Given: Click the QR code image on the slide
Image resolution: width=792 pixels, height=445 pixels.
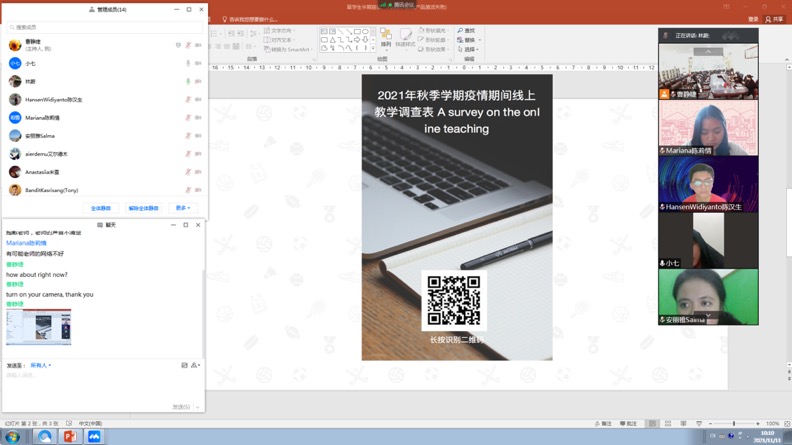Looking at the screenshot, I should (454, 301).
